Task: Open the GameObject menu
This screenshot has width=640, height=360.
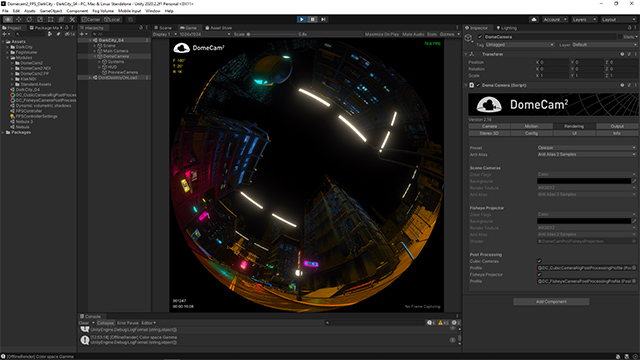Action: [x=51, y=11]
